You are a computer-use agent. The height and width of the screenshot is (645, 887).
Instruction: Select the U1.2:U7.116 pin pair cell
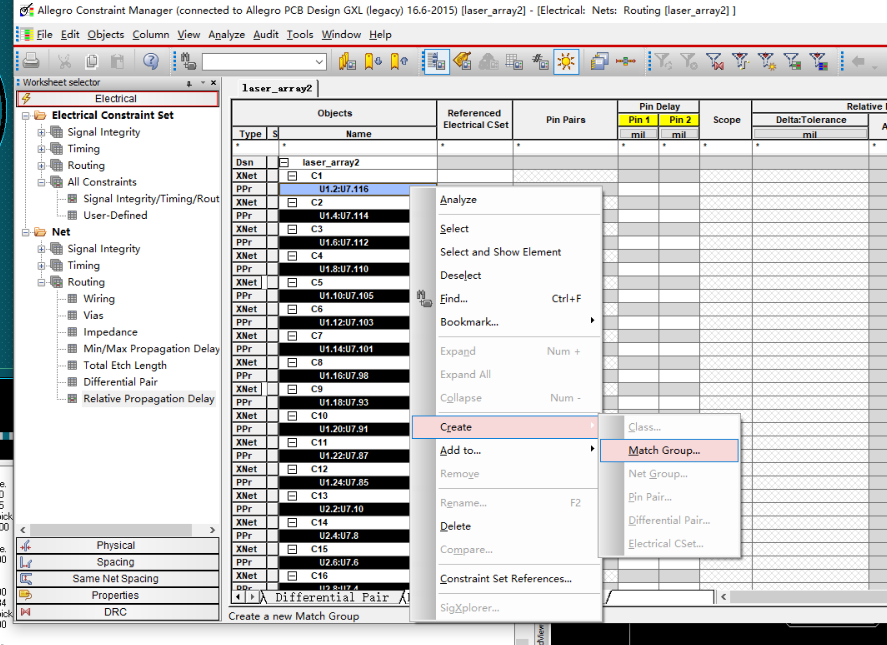[x=344, y=189]
